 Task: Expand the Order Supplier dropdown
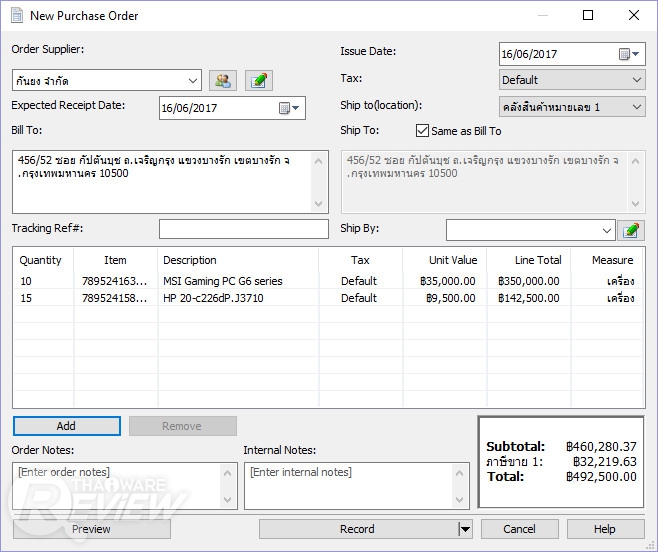[x=193, y=81]
